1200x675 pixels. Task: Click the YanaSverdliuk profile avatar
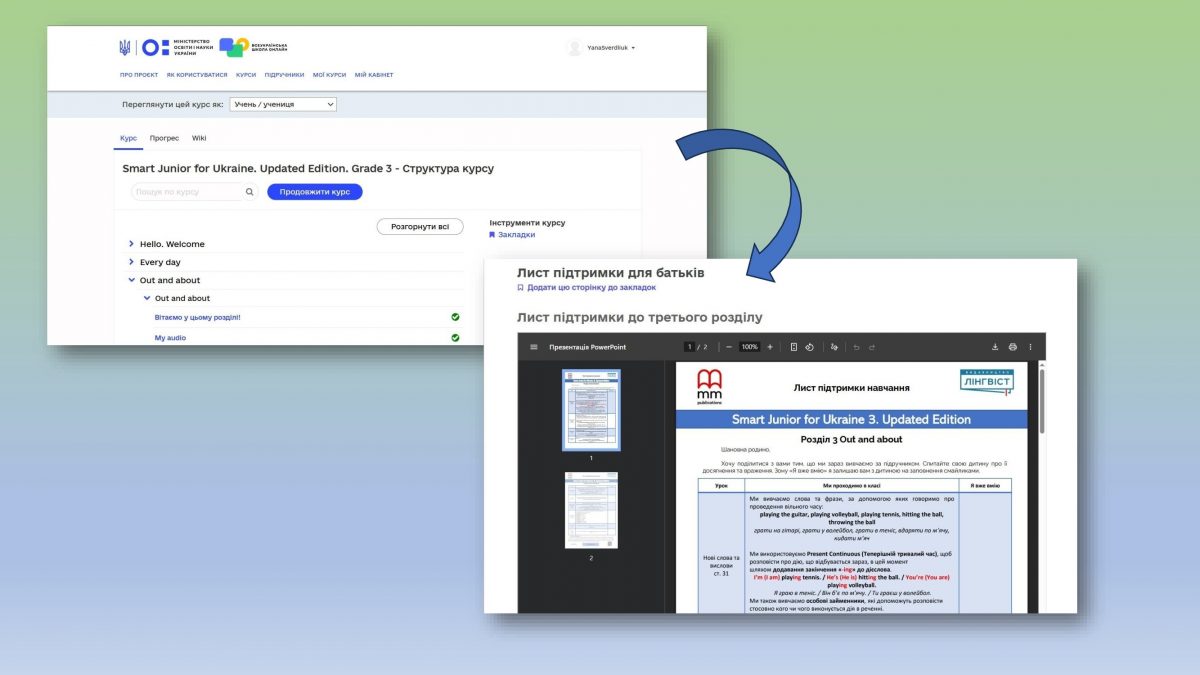coord(574,47)
